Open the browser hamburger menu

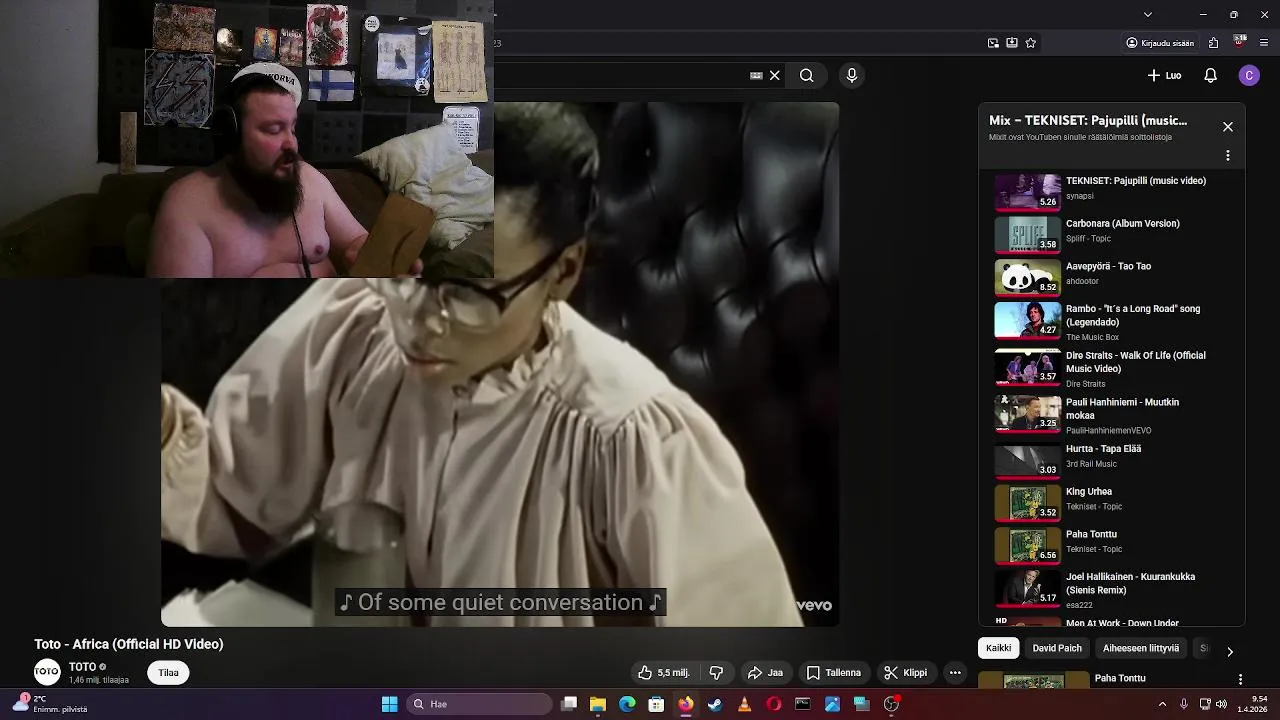(1265, 43)
